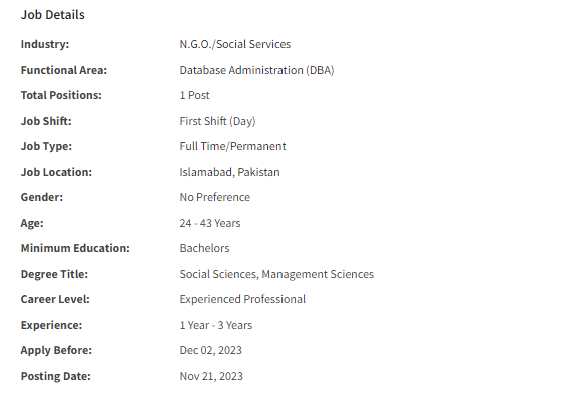Open Database Administration (DBA) functional area
The image size is (561, 393).
pos(257,70)
